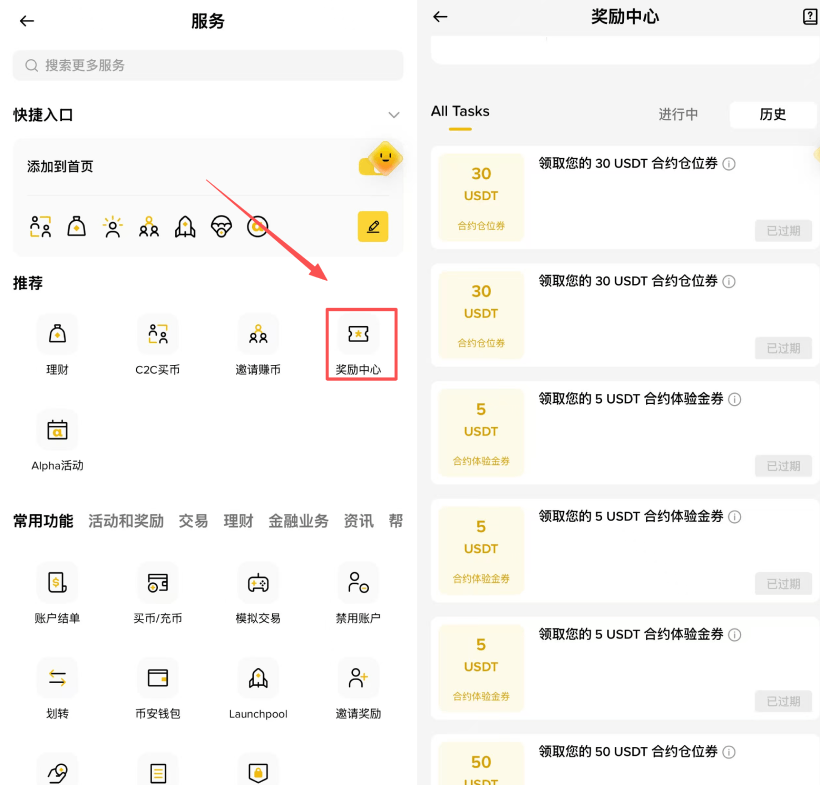Tap the shield lock icon in bottom row
820x785 pixels.
click(258, 771)
